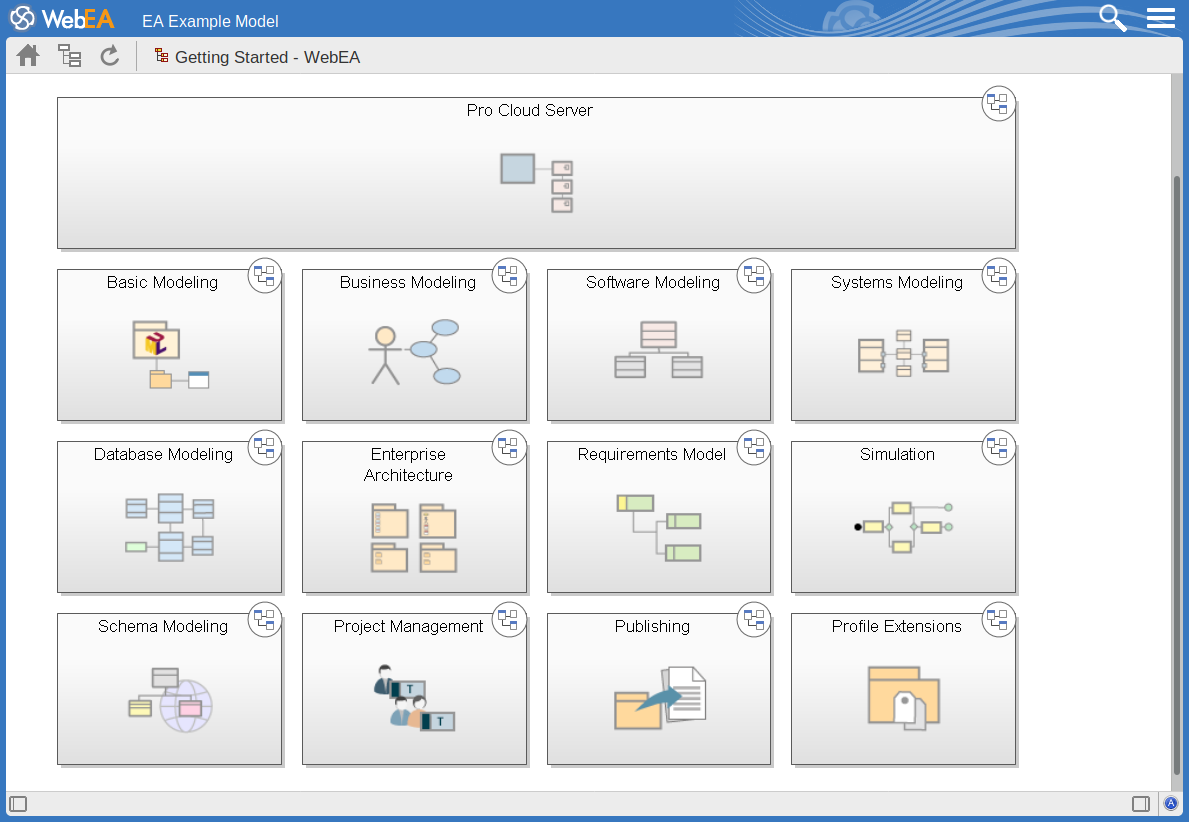Click the Database Modeling diagram link badge
Image resolution: width=1189 pixels, height=822 pixels.
click(265, 447)
